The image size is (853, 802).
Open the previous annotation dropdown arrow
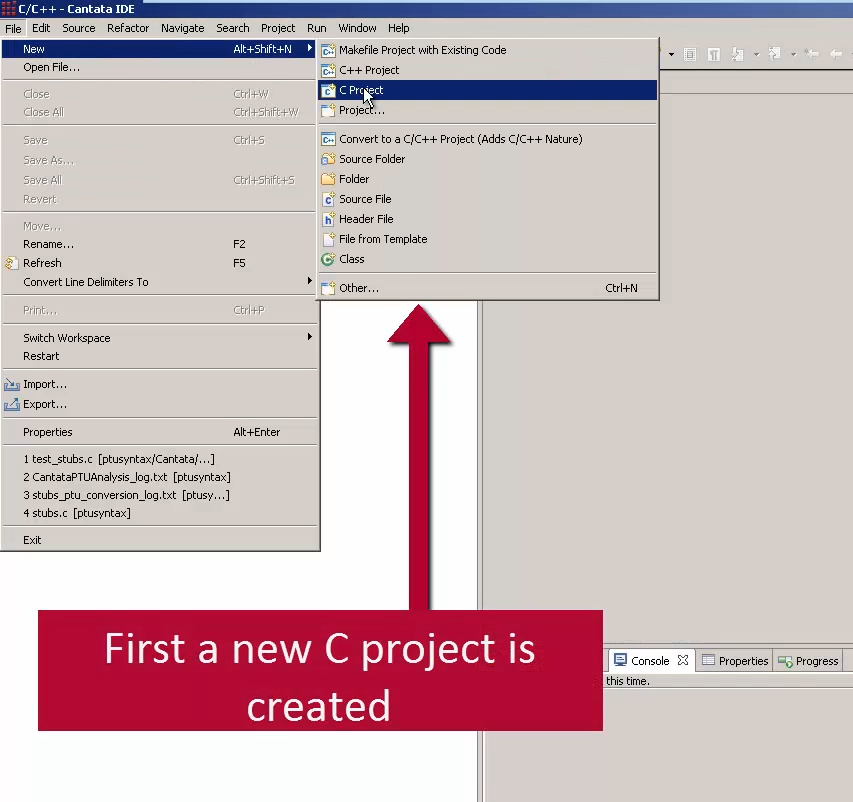tap(793, 54)
